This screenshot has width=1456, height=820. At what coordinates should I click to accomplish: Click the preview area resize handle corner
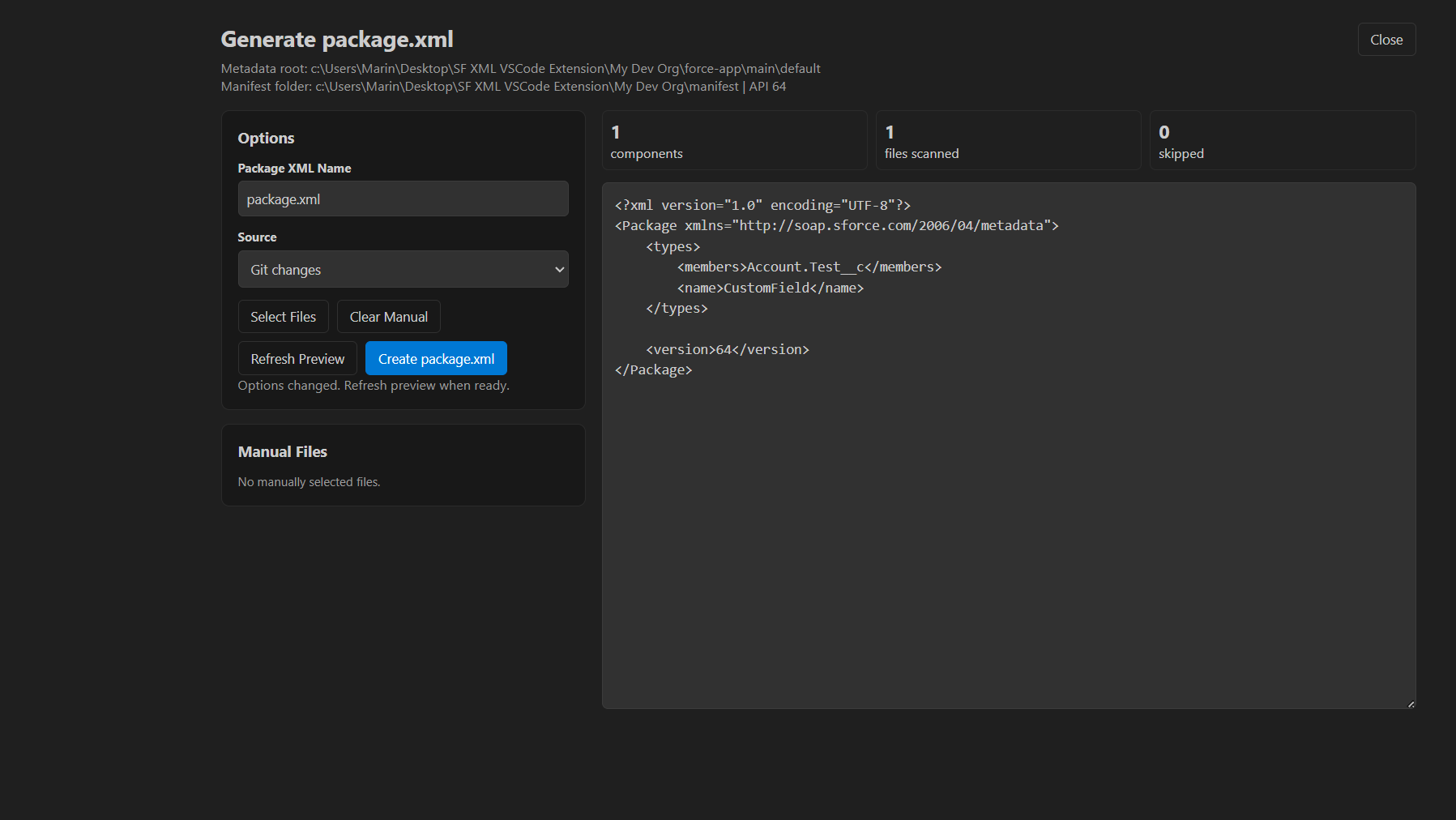click(1411, 704)
